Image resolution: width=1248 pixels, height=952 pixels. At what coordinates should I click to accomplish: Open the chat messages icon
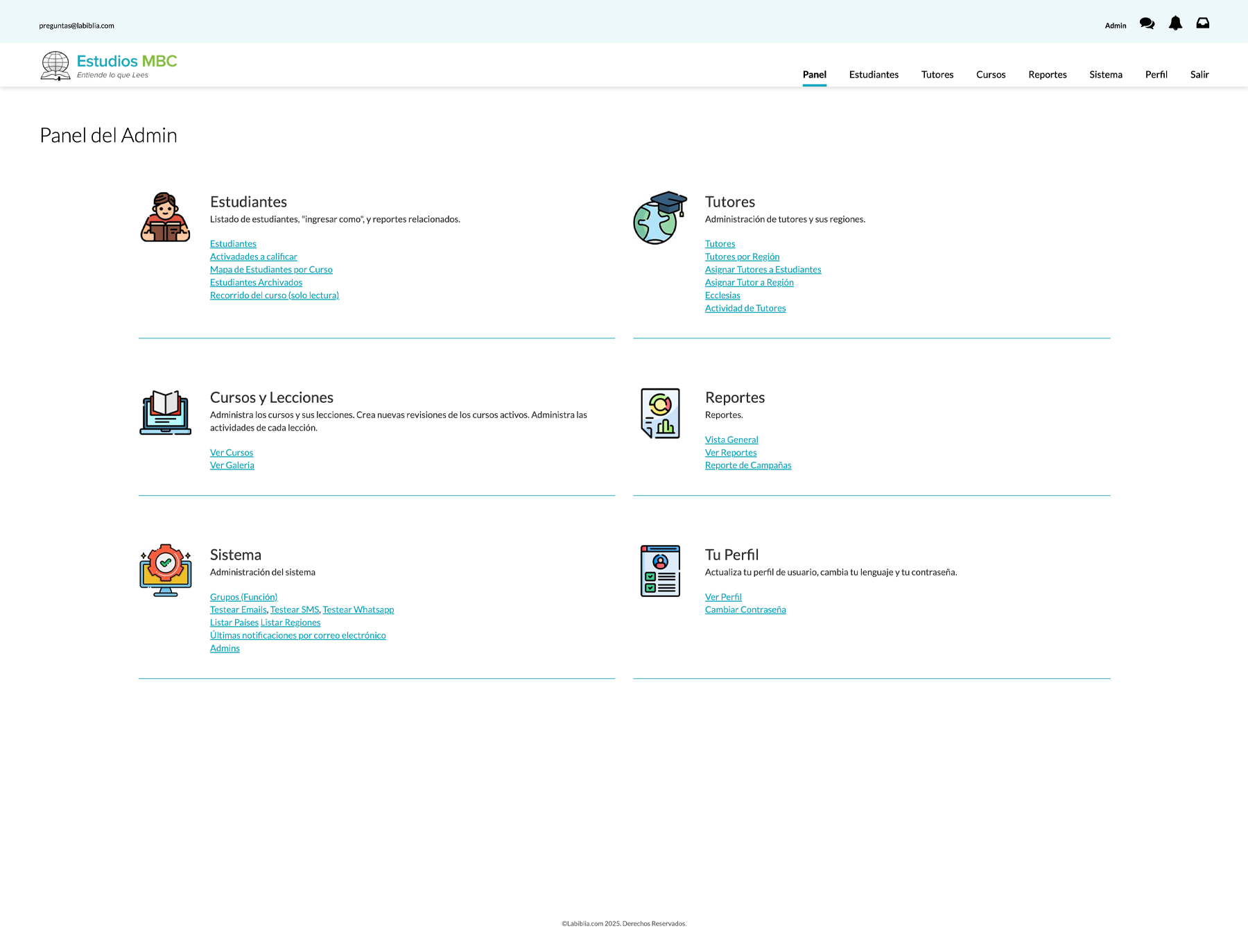(x=1147, y=24)
